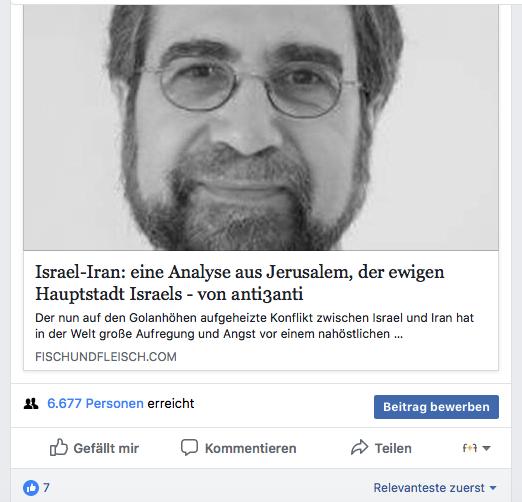Click the blue like reaction icon
Image resolution: width=522 pixels, height=502 pixels.
(31, 488)
